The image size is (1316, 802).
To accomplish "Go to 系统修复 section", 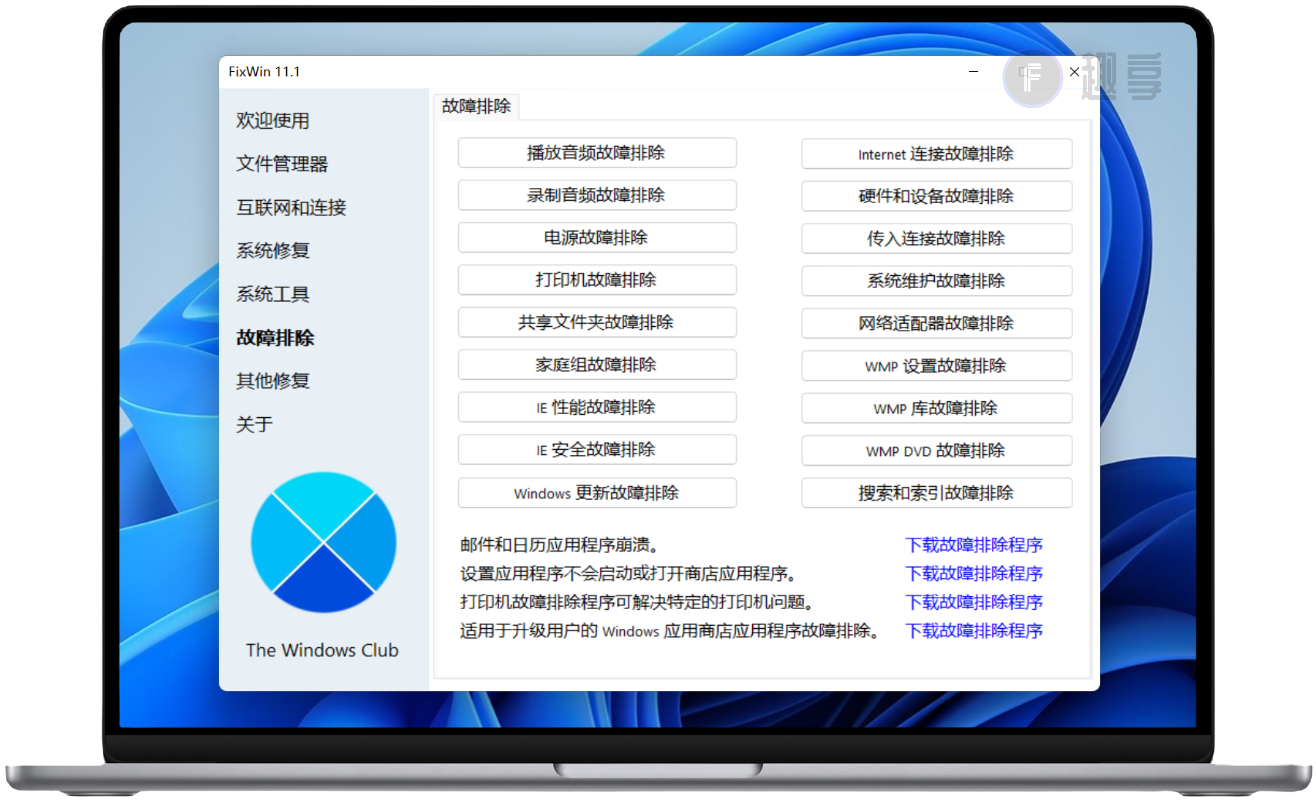I will (273, 251).
